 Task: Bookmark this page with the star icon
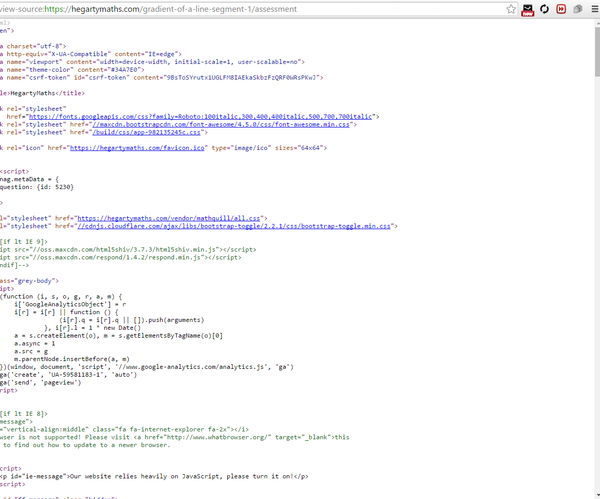[x=511, y=9]
